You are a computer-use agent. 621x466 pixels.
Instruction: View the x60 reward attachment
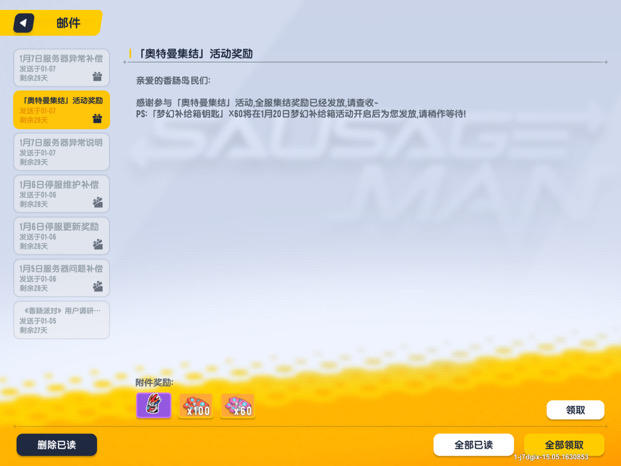click(x=238, y=406)
